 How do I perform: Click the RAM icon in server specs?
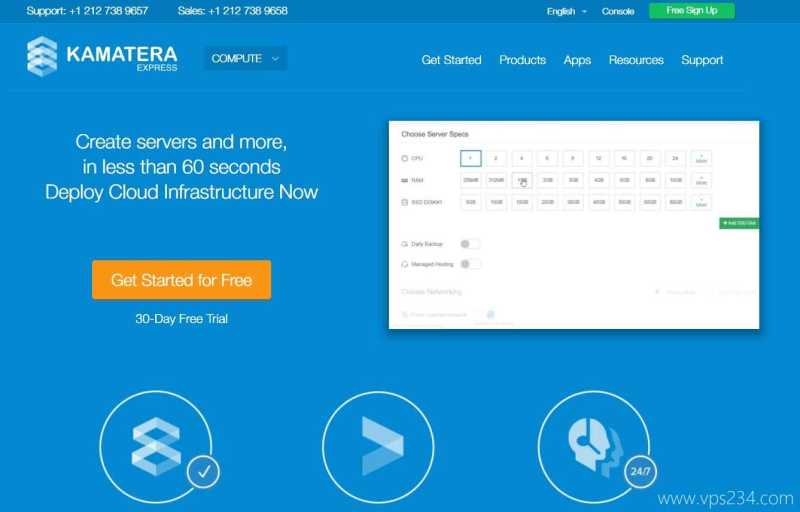(405, 180)
